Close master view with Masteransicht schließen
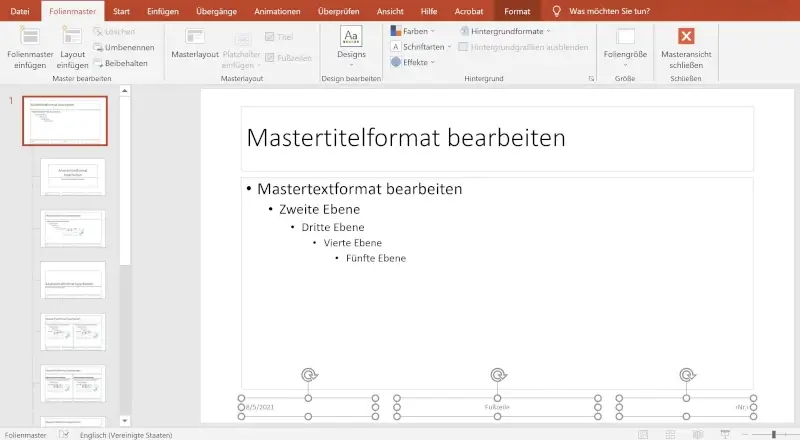This screenshot has width=800, height=440. pyautogui.click(x=688, y=40)
